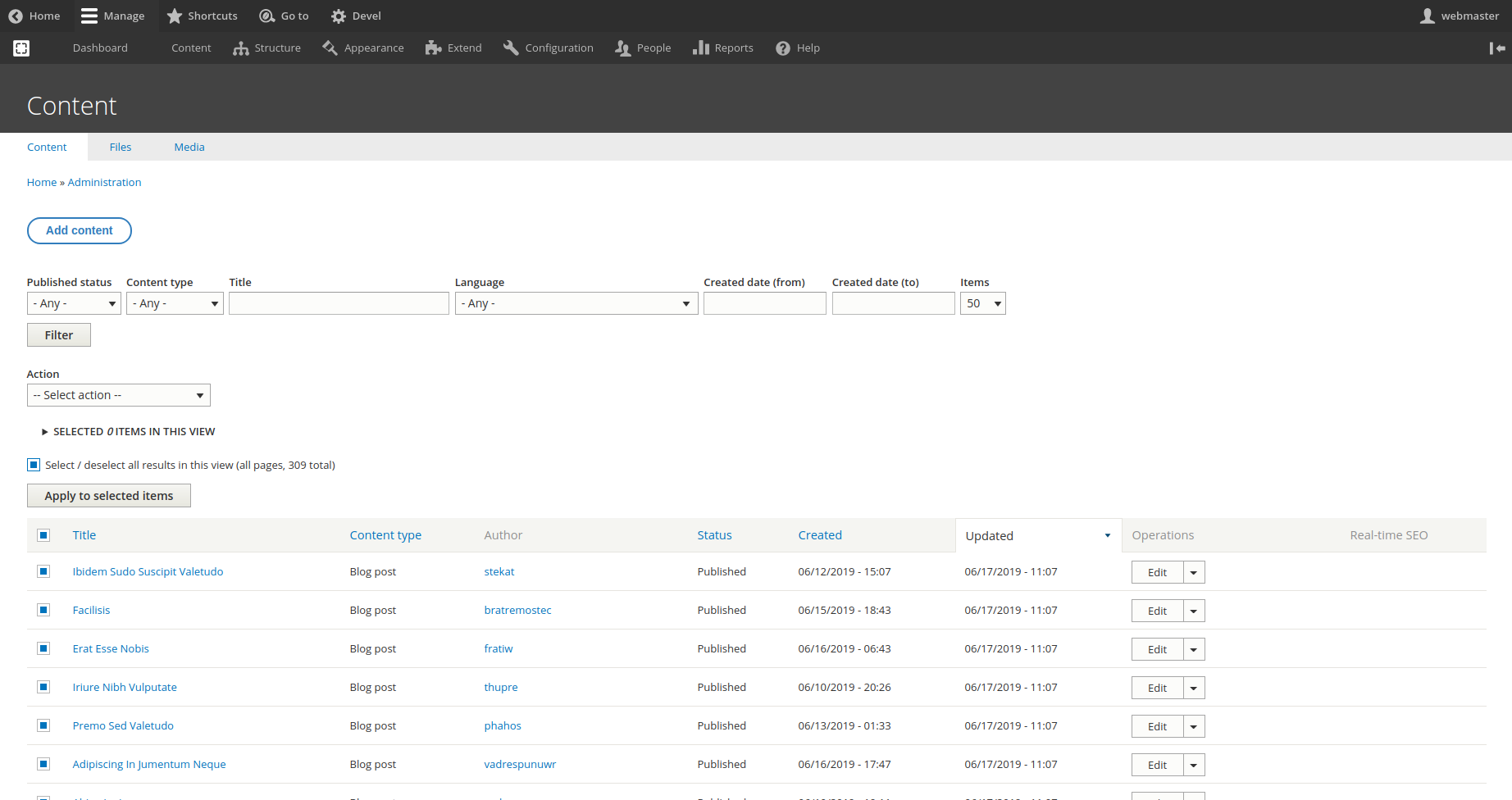Open the Select action dropdown
This screenshot has width=1512, height=800.
pyautogui.click(x=118, y=394)
